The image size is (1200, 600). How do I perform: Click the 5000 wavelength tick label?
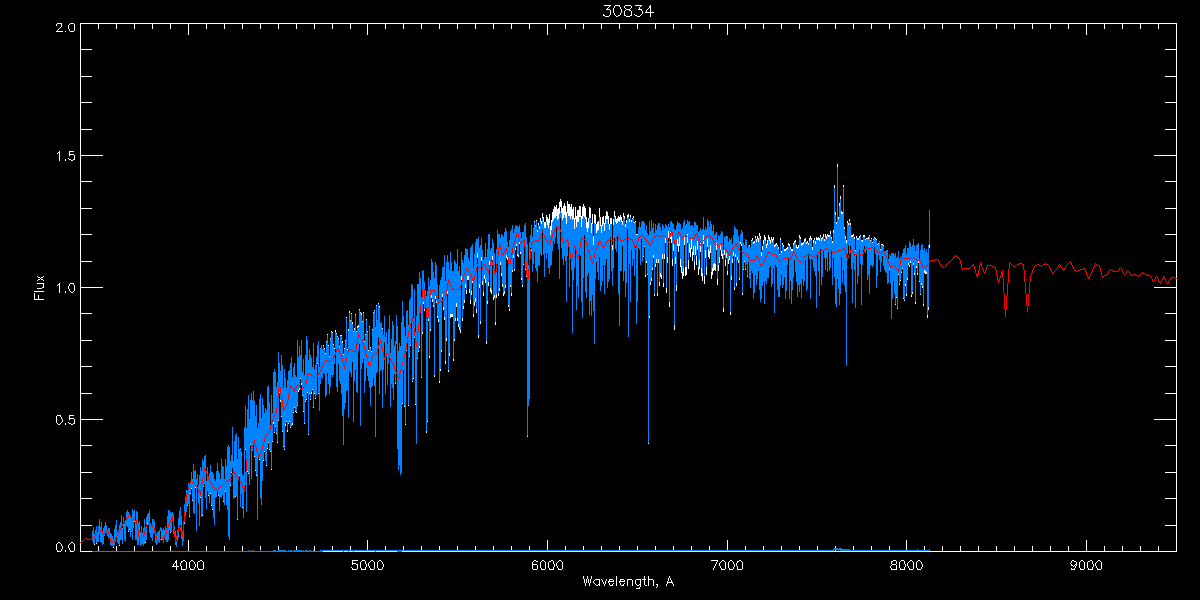367,565
